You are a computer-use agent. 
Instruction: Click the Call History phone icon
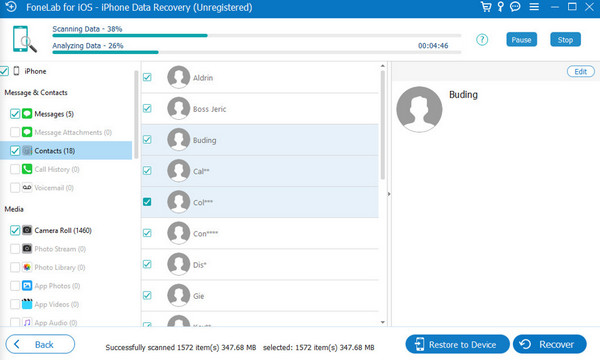coord(27,169)
